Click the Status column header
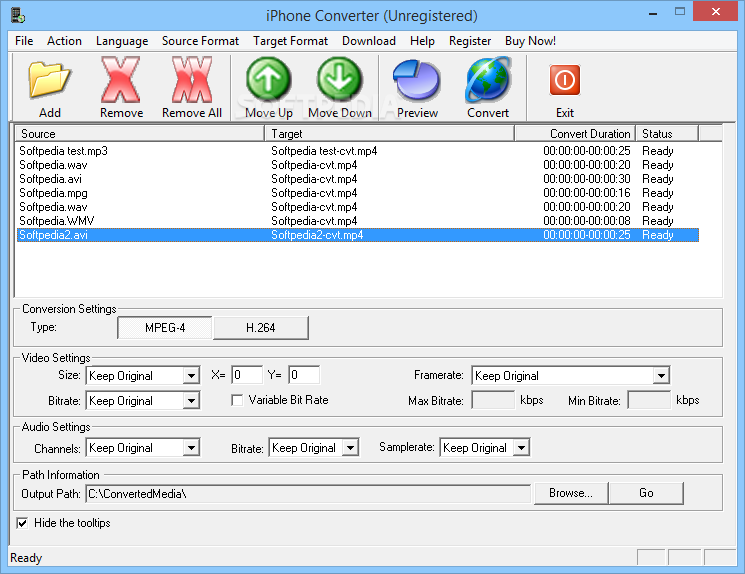 667,134
